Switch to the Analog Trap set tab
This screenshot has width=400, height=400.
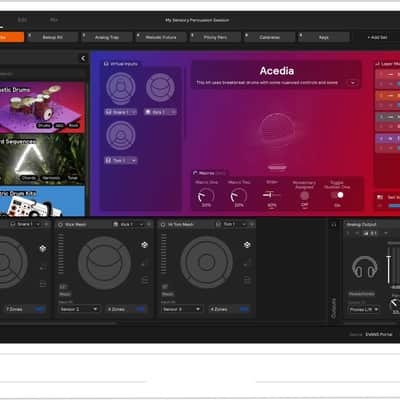(106, 37)
